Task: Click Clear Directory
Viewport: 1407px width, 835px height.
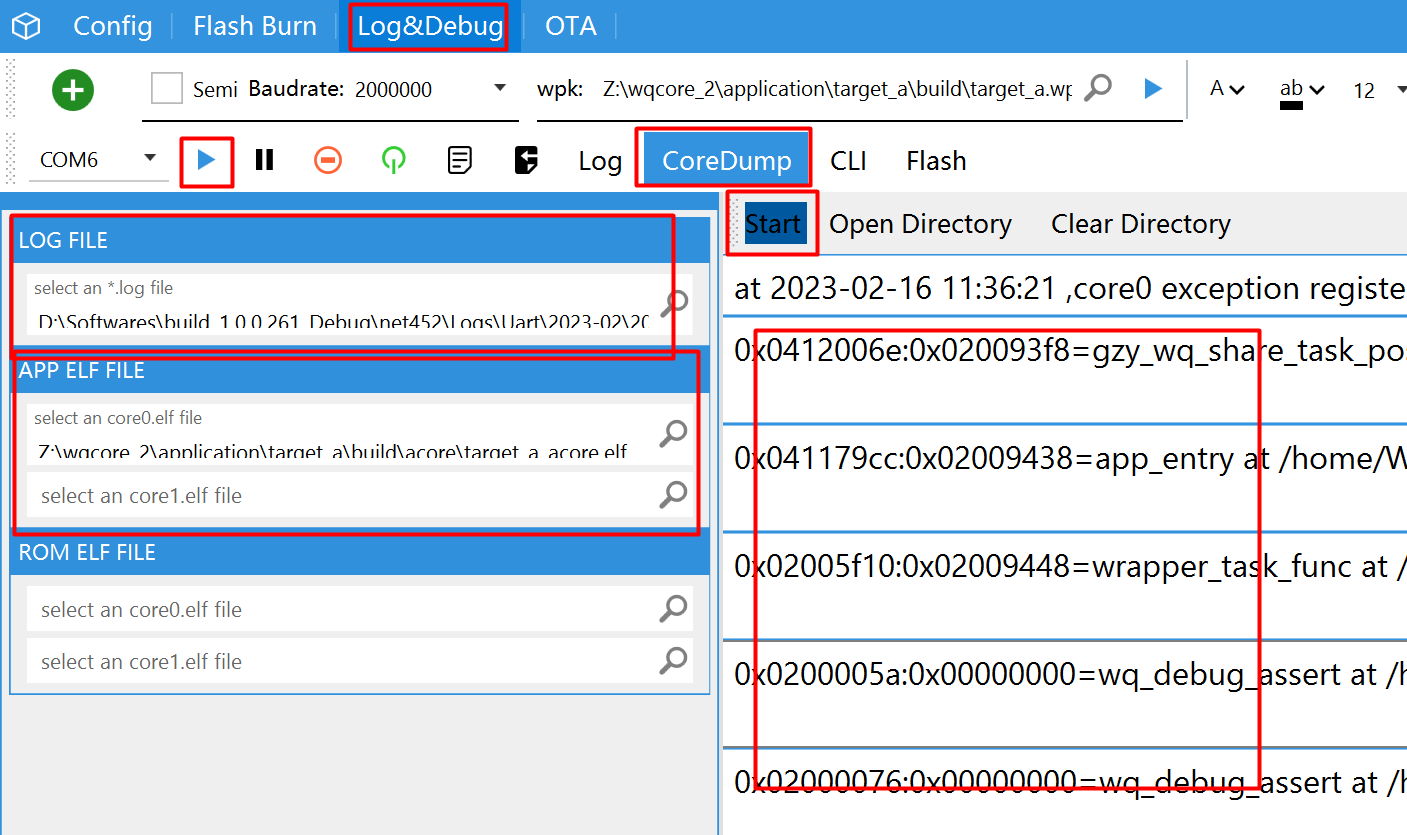Action: click(1140, 223)
